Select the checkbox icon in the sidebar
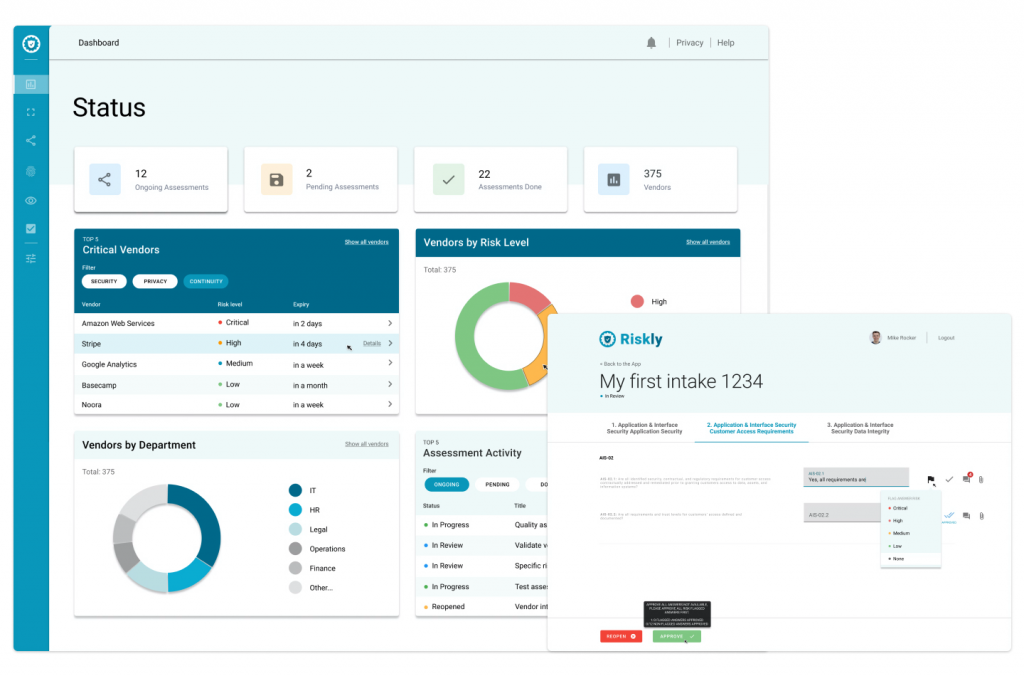This screenshot has height=676, width=1024. click(31, 229)
